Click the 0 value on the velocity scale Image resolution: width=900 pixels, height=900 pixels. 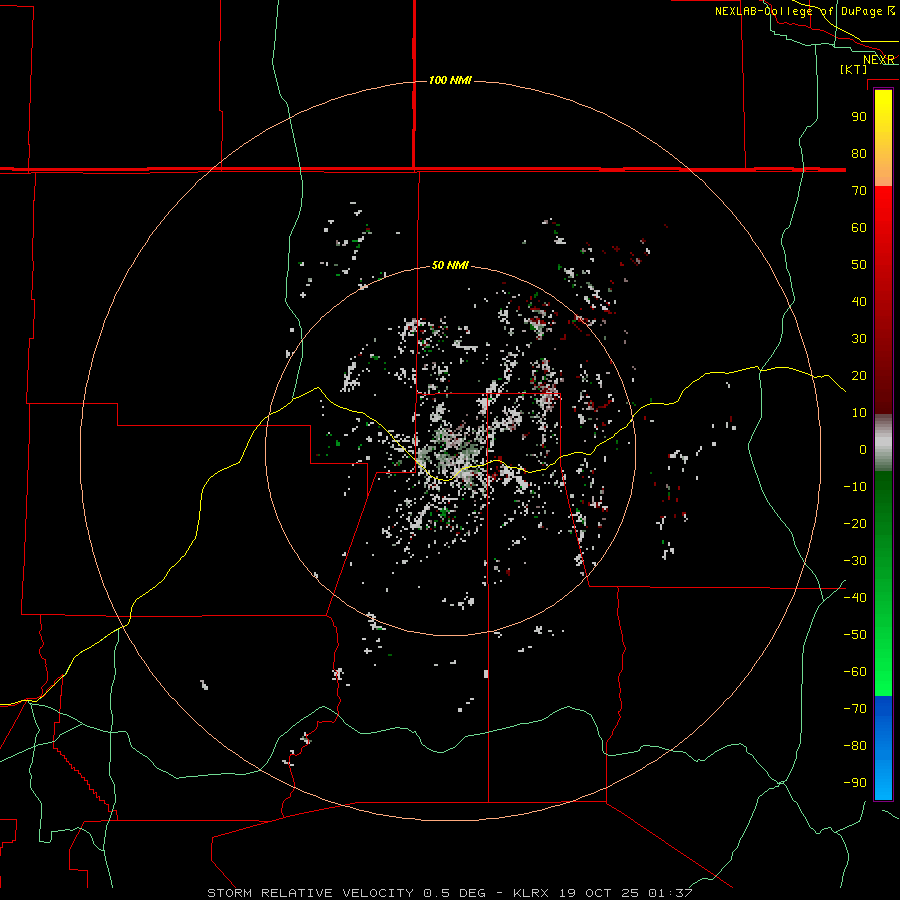863,449
